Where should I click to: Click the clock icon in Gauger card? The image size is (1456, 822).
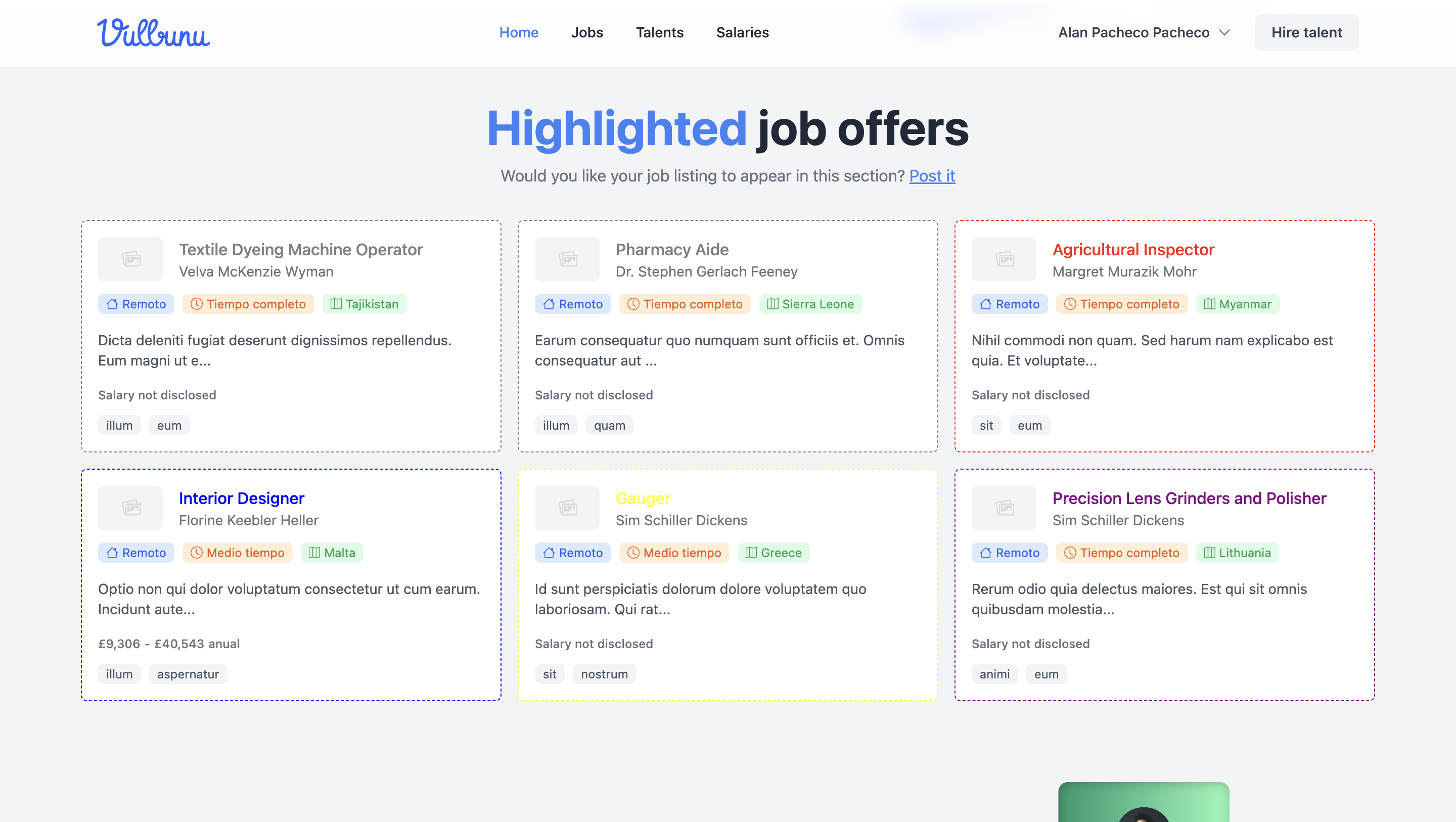pos(633,553)
